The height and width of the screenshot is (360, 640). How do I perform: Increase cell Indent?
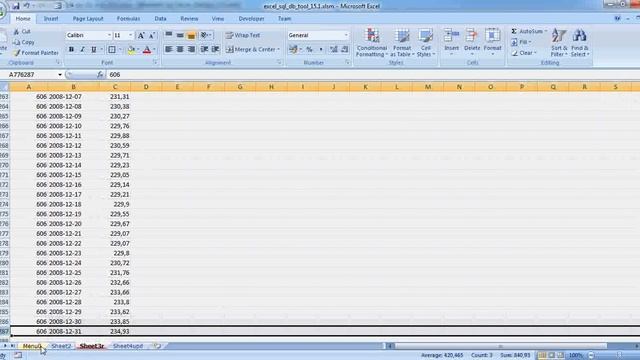(216, 49)
